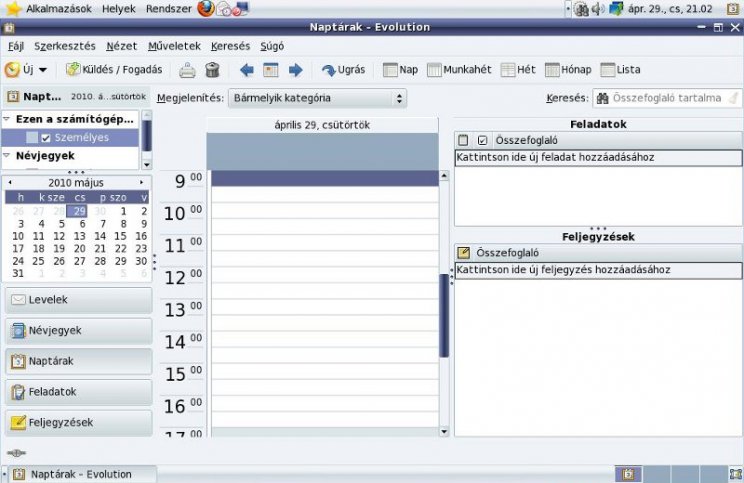Open the Nézet menu
Screen dimensions: 744x483
point(121,46)
